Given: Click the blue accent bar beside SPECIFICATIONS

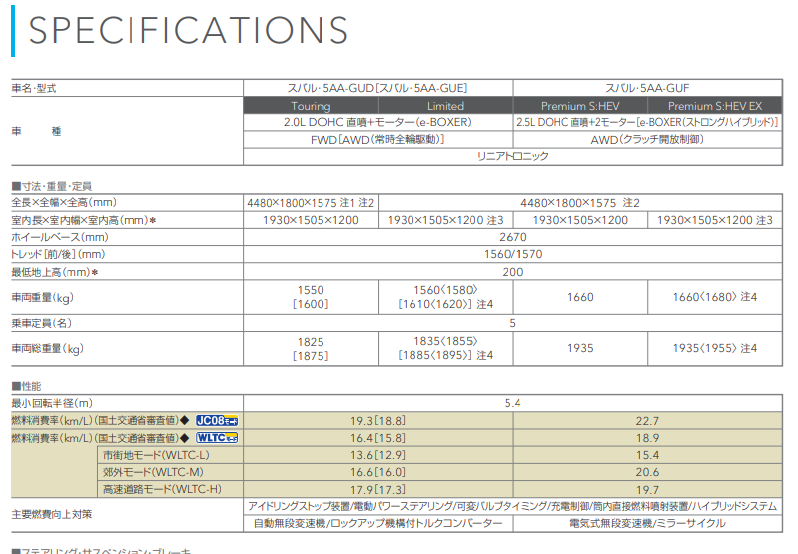Looking at the screenshot, I should [12, 30].
